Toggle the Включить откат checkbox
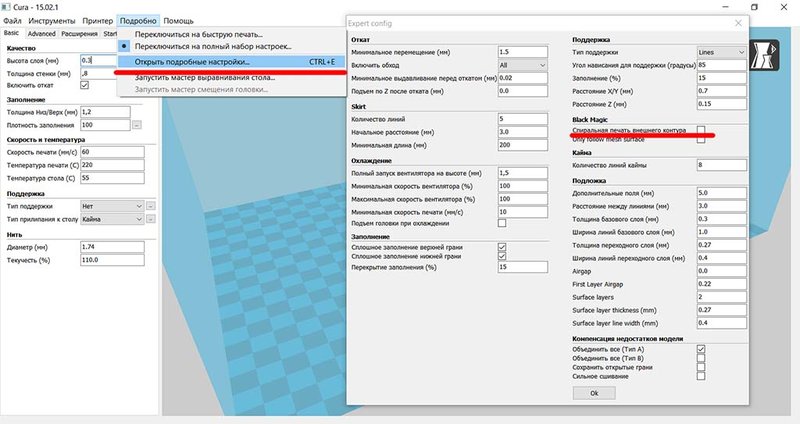 click(84, 85)
